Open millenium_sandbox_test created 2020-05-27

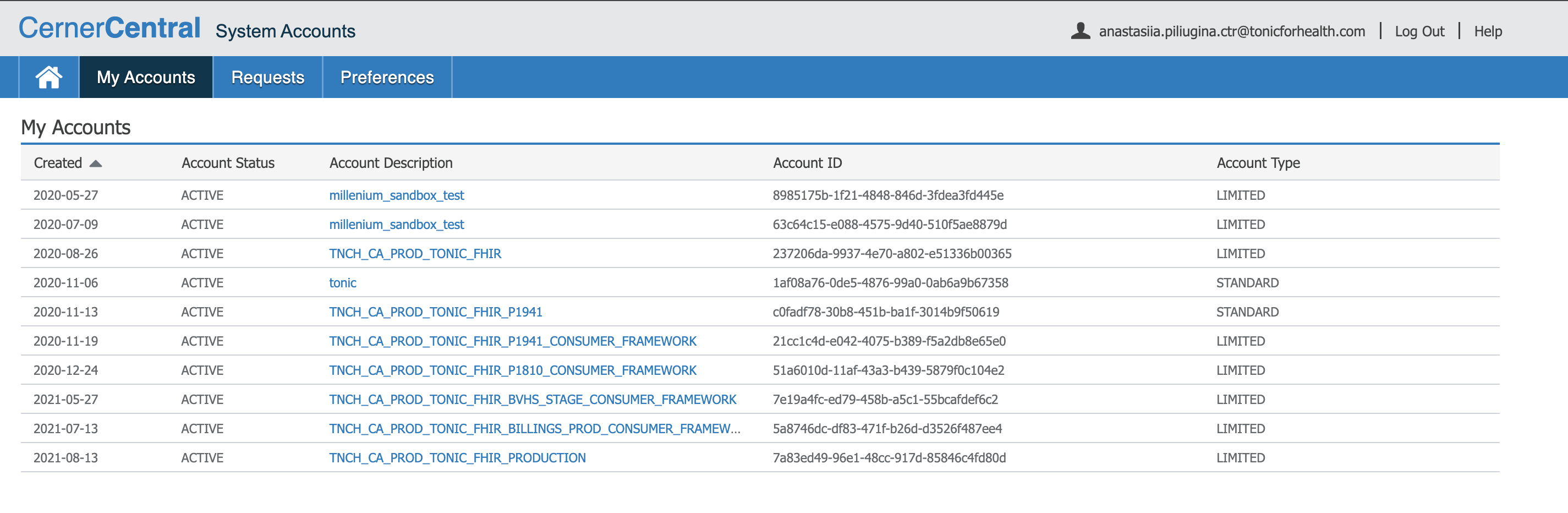coord(396,195)
